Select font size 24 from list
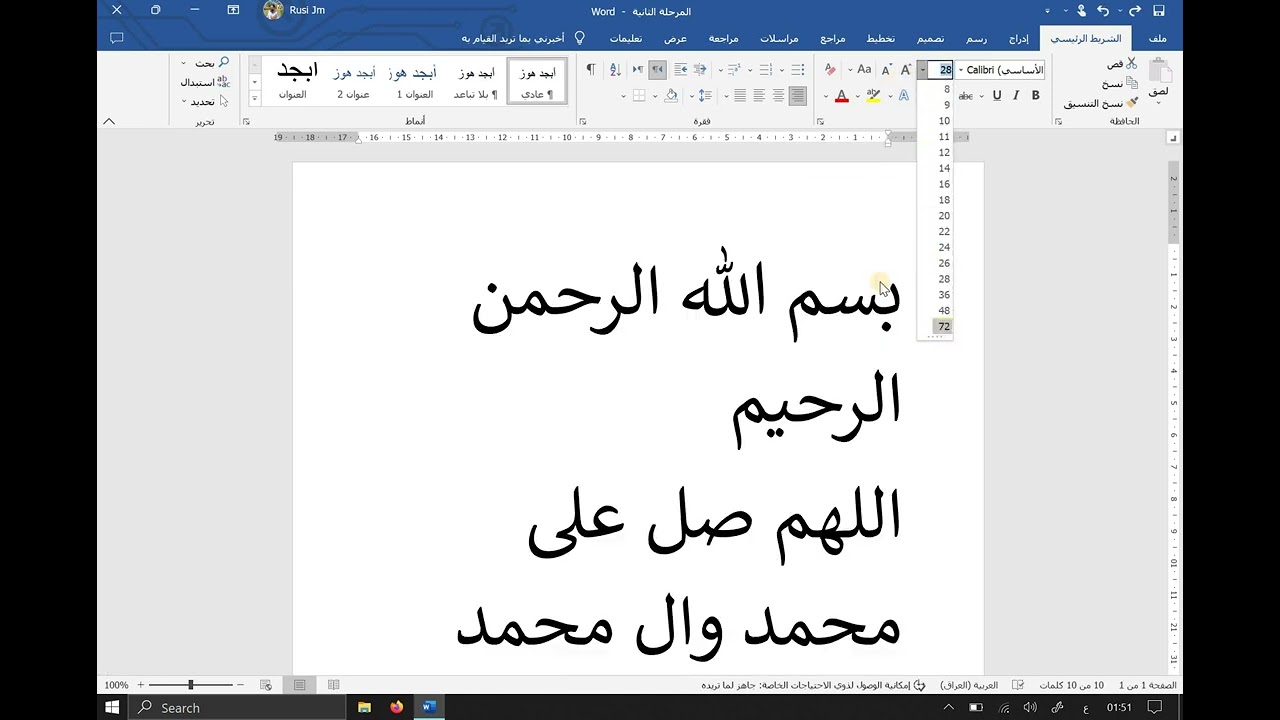 coord(936,247)
